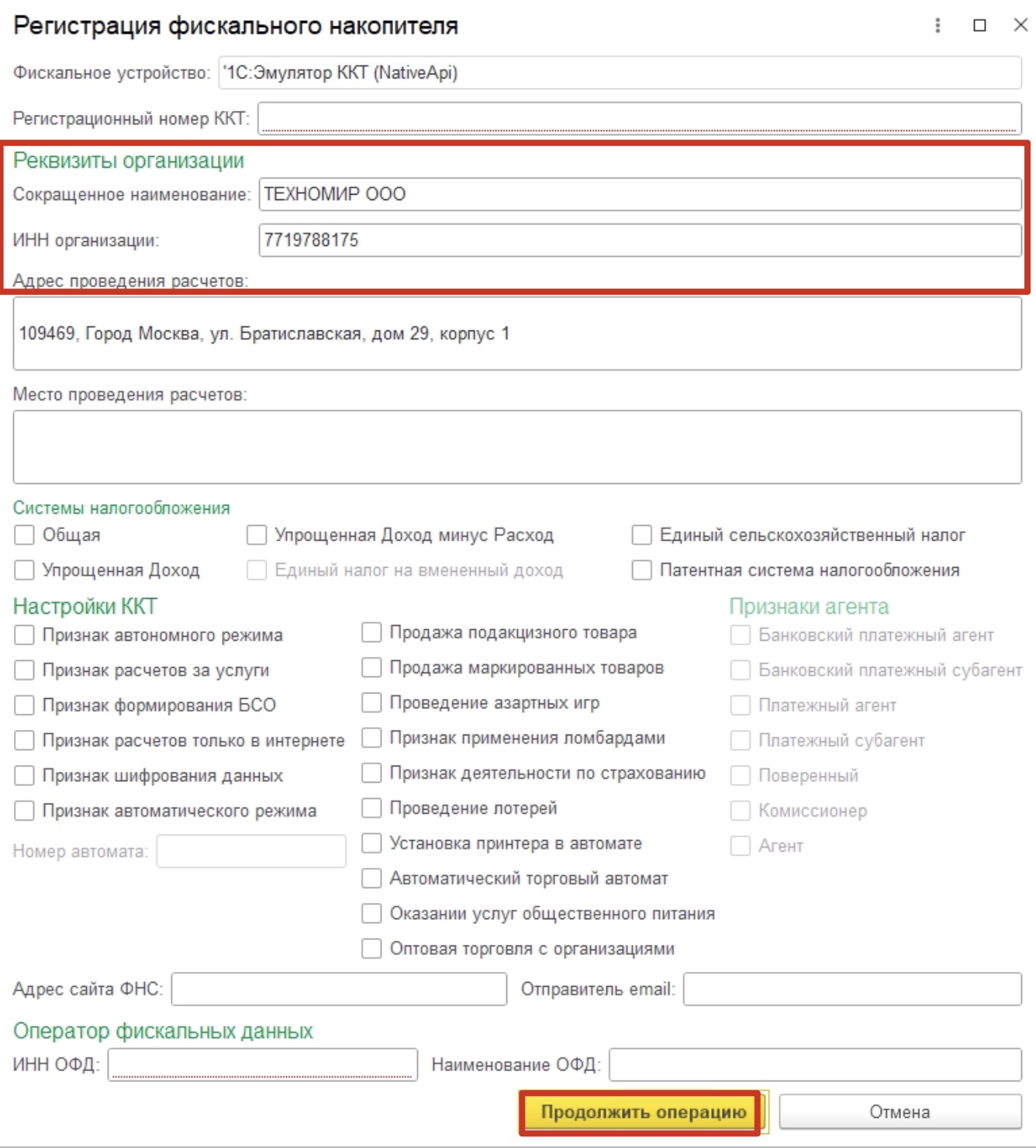Tick Оптовая торговля с организациями checkbox
1036x1148 pixels.
(372, 949)
